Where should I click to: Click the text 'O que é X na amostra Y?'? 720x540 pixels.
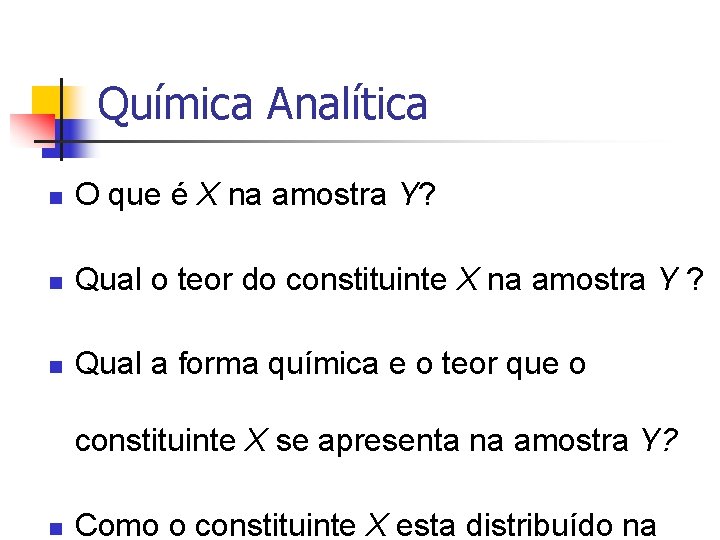coord(255,195)
